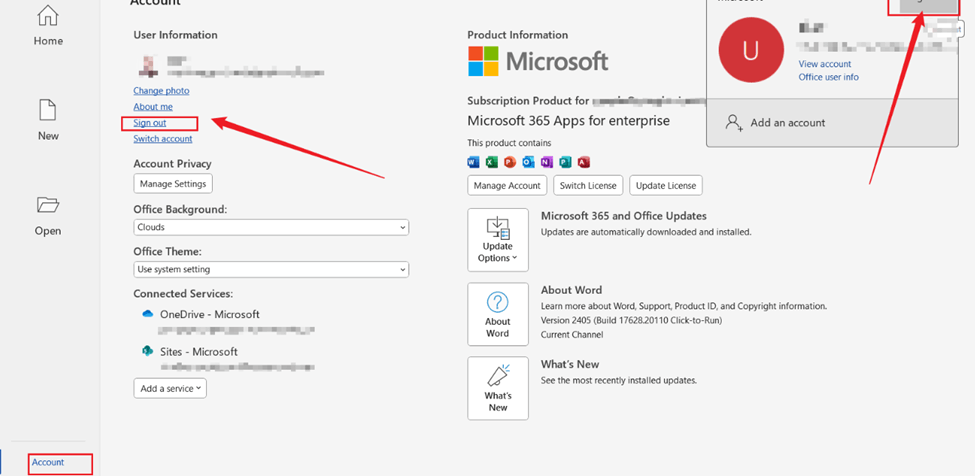This screenshot has width=975, height=476.
Task: Click the Update License button
Action: pyautogui.click(x=666, y=185)
